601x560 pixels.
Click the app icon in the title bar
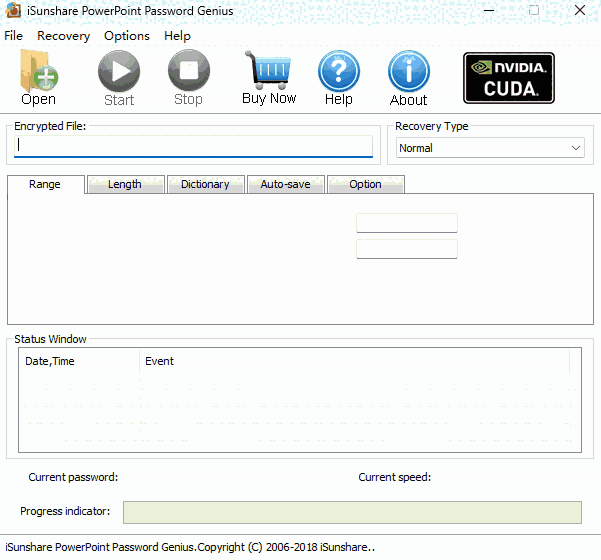pos(14,11)
